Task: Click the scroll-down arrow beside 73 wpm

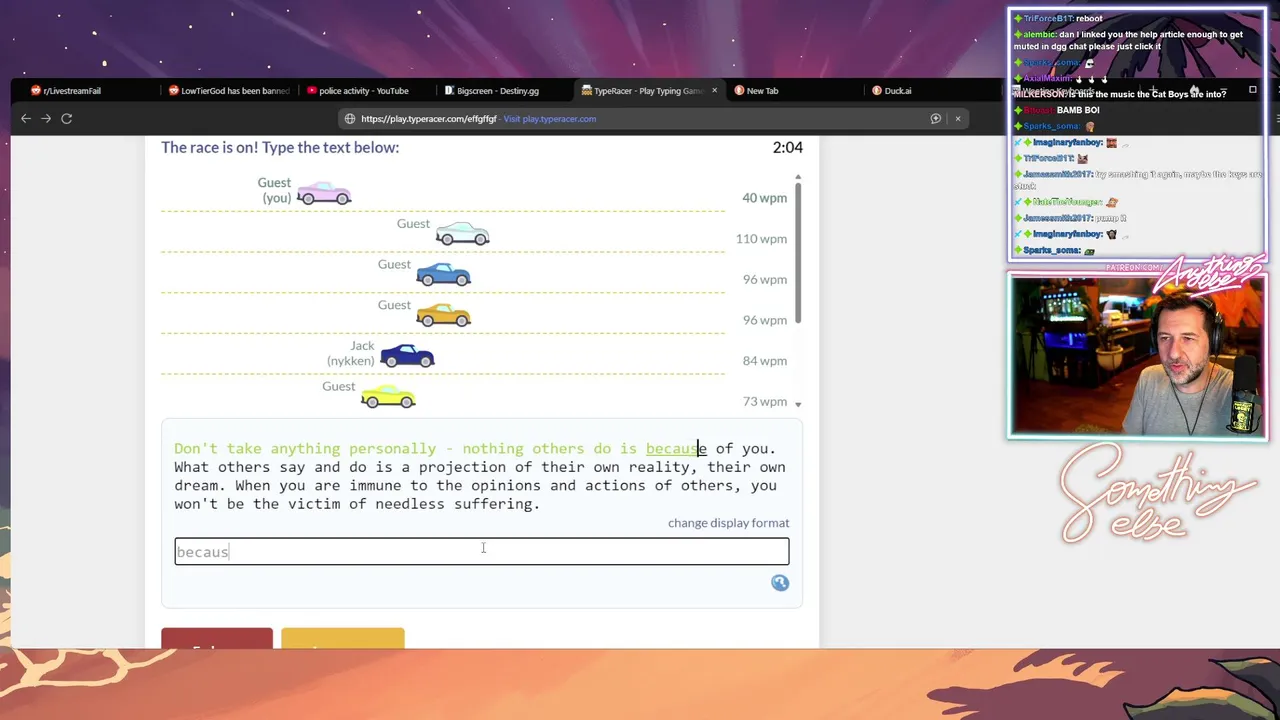Action: [798, 403]
